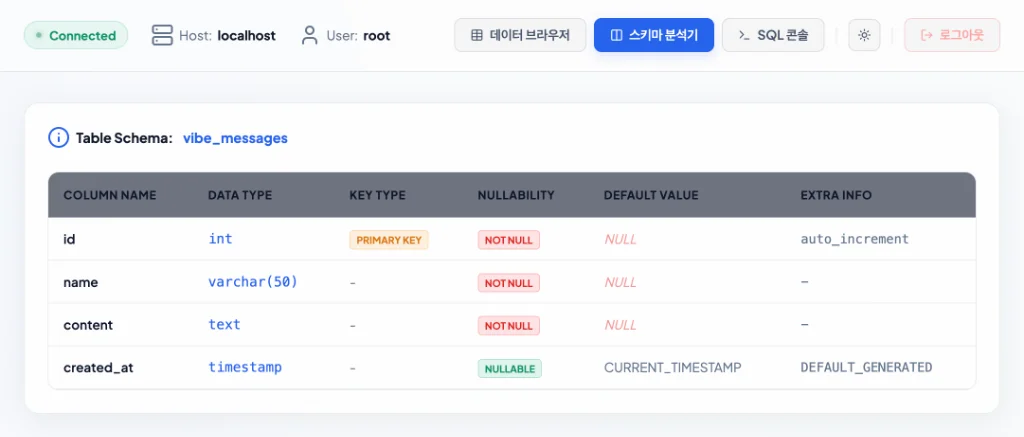Click the Connected status badge
The image size is (1024, 437).
(x=76, y=35)
